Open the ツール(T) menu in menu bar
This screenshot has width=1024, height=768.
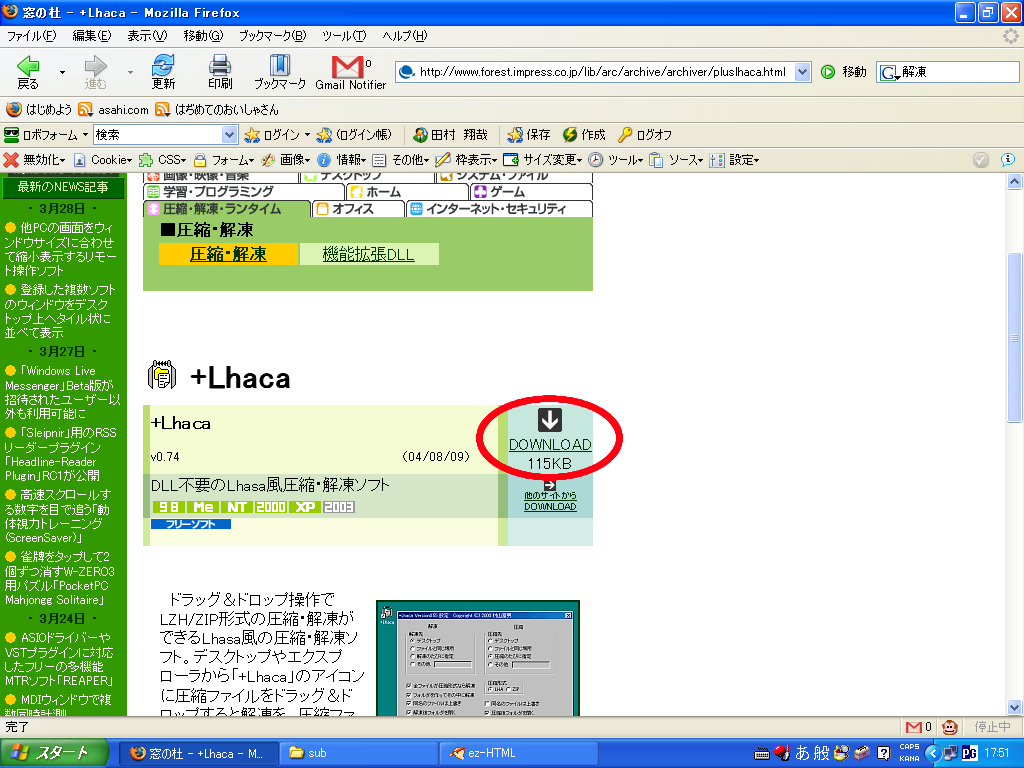[x=344, y=36]
